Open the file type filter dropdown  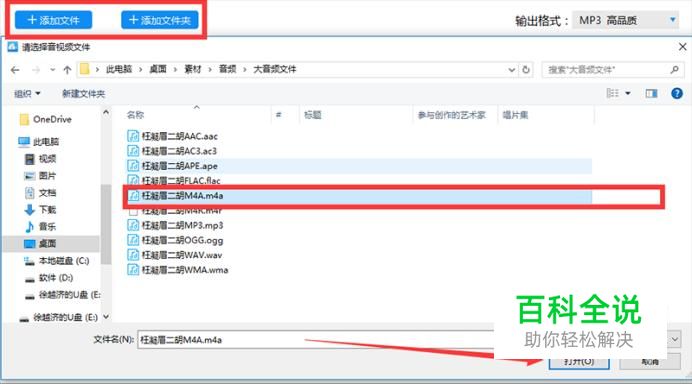675,339
